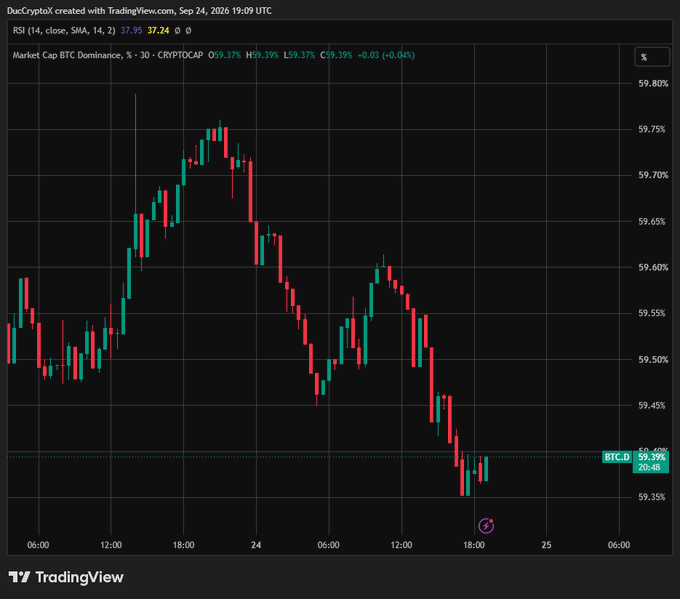
Task: Click the purple lightning event icon
Action: point(486,526)
